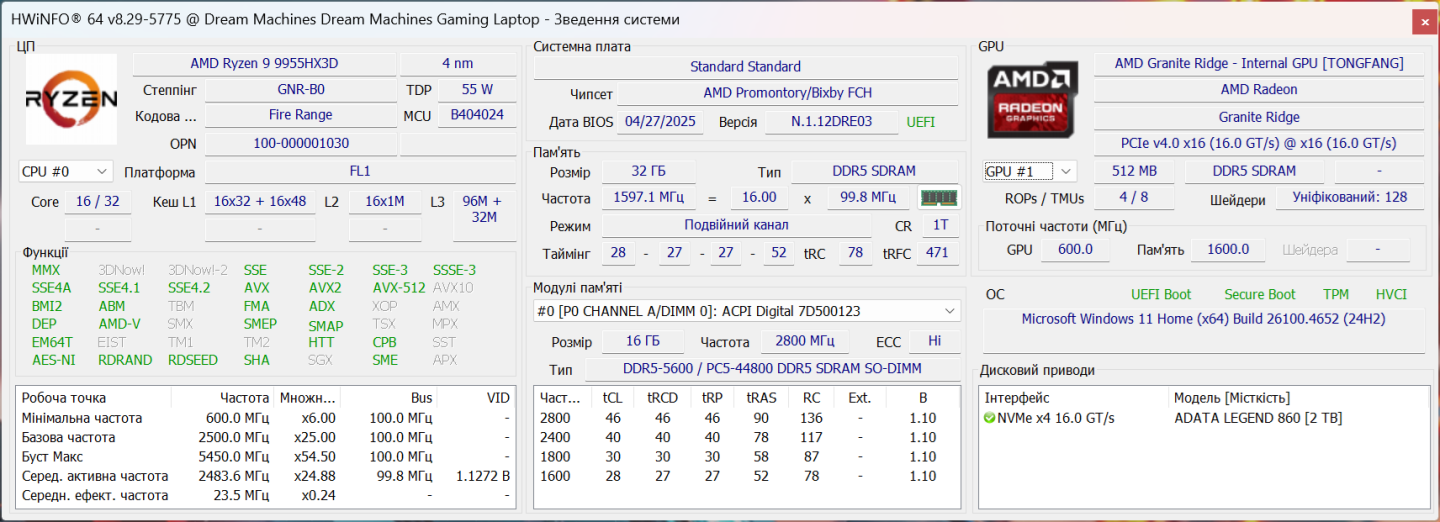Click the 1597.1 МГц memory frequency value
Viewport: 1440px width, 522px height.
tap(651, 198)
